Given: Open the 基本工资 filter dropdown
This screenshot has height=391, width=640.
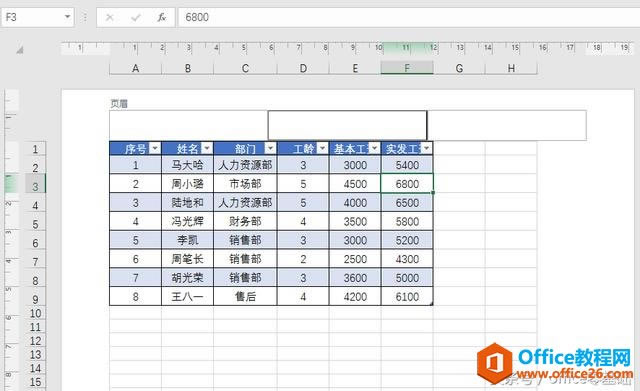Looking at the screenshot, I should click(x=375, y=148).
